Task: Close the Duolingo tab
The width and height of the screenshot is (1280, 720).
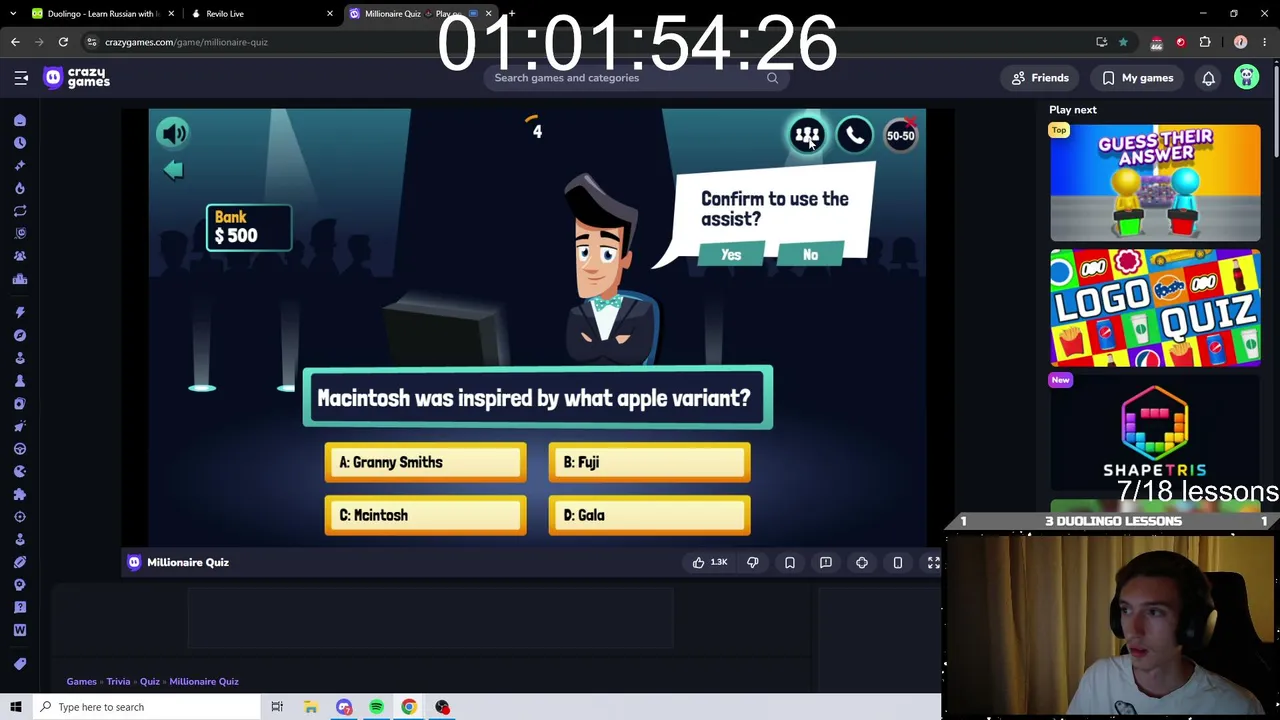Action: point(171,14)
